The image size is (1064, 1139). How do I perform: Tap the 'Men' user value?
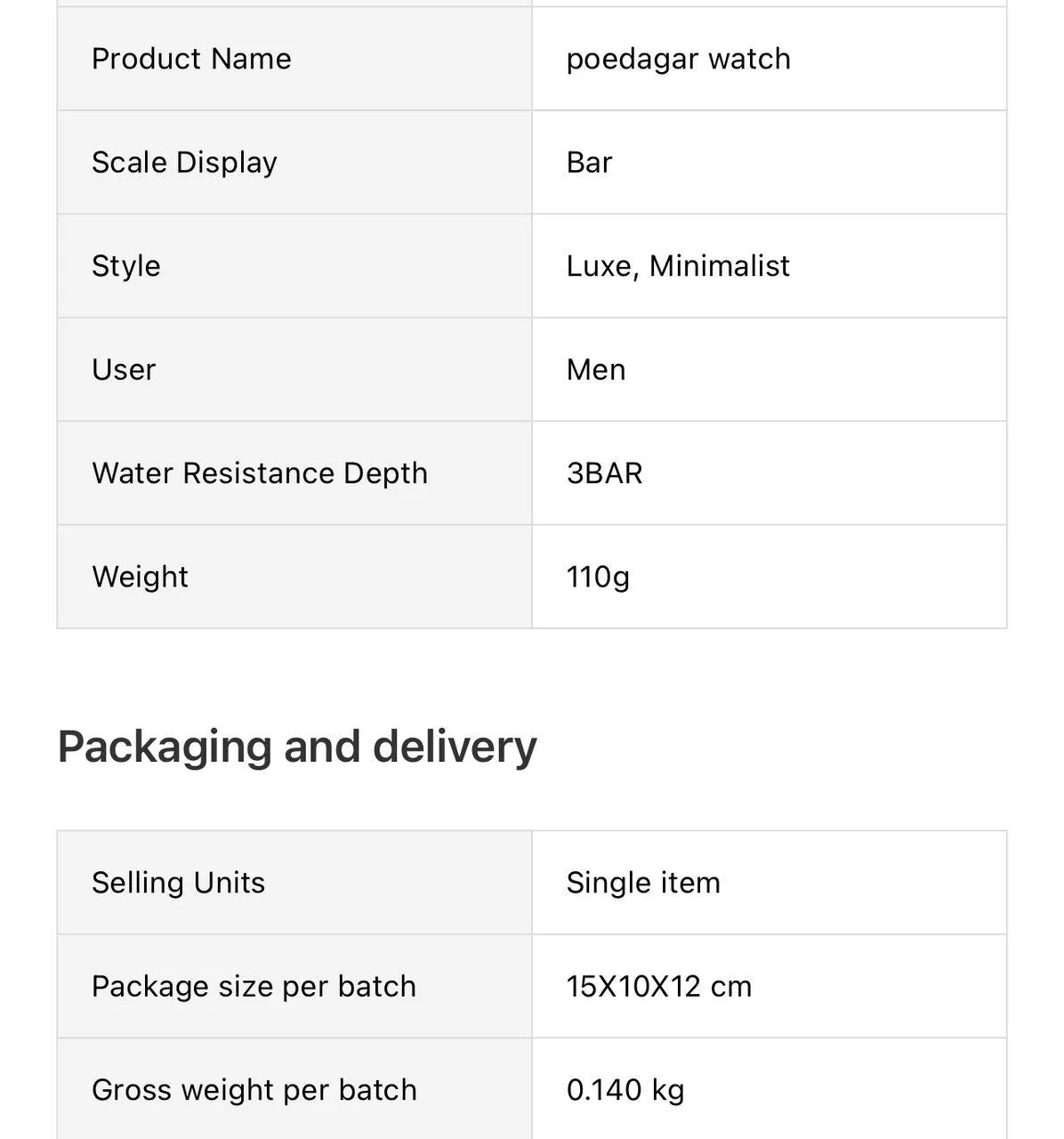[596, 369]
